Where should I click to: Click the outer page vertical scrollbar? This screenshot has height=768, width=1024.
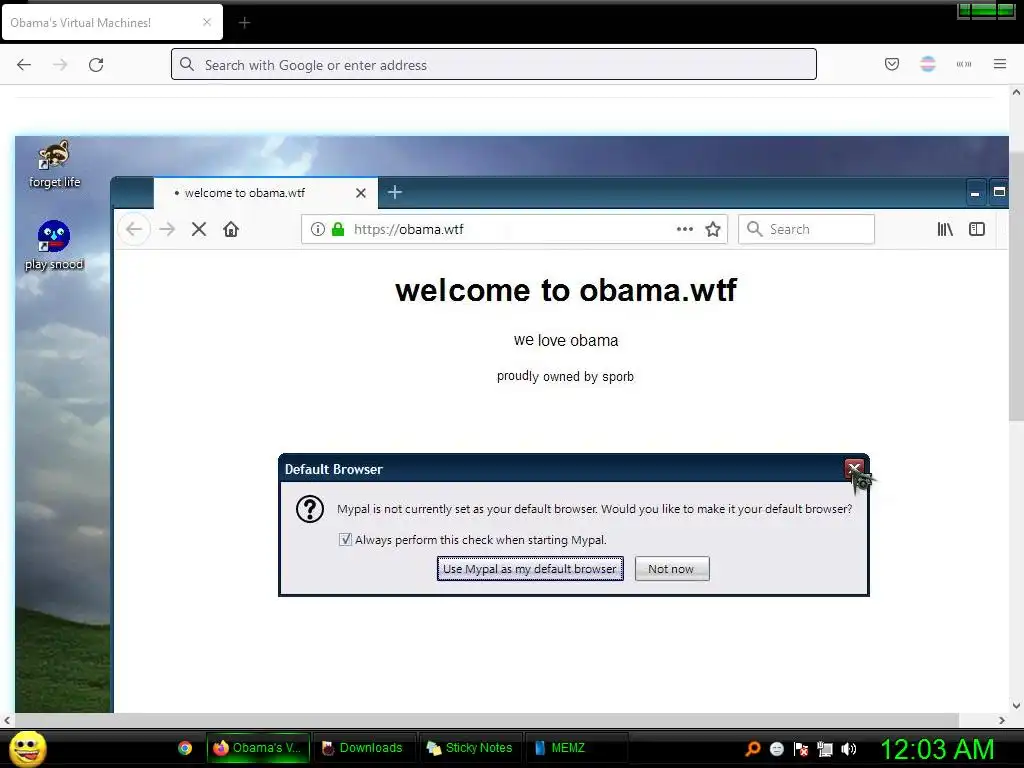tap(1016, 287)
